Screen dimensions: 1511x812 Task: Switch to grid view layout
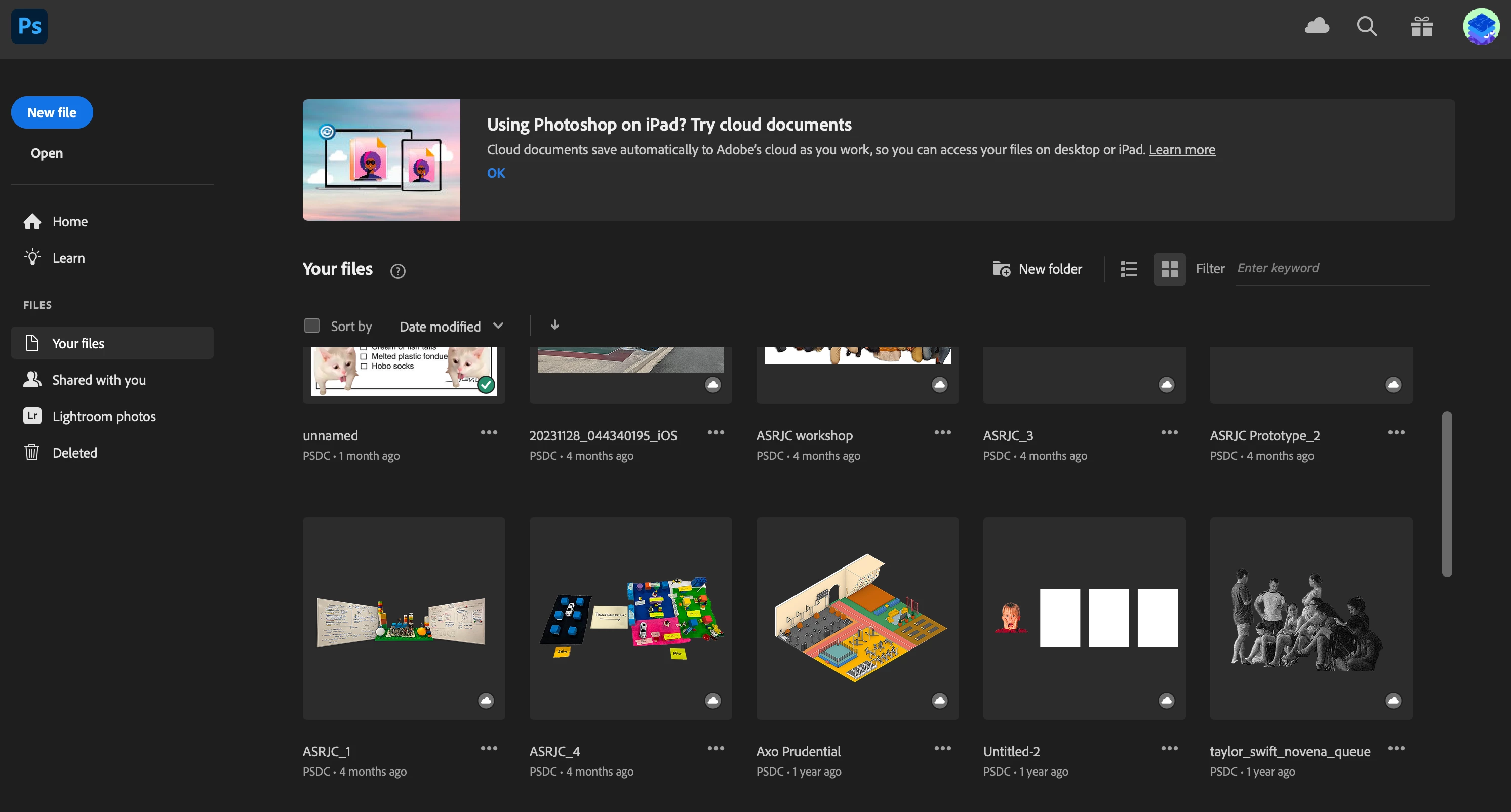pos(1169,269)
